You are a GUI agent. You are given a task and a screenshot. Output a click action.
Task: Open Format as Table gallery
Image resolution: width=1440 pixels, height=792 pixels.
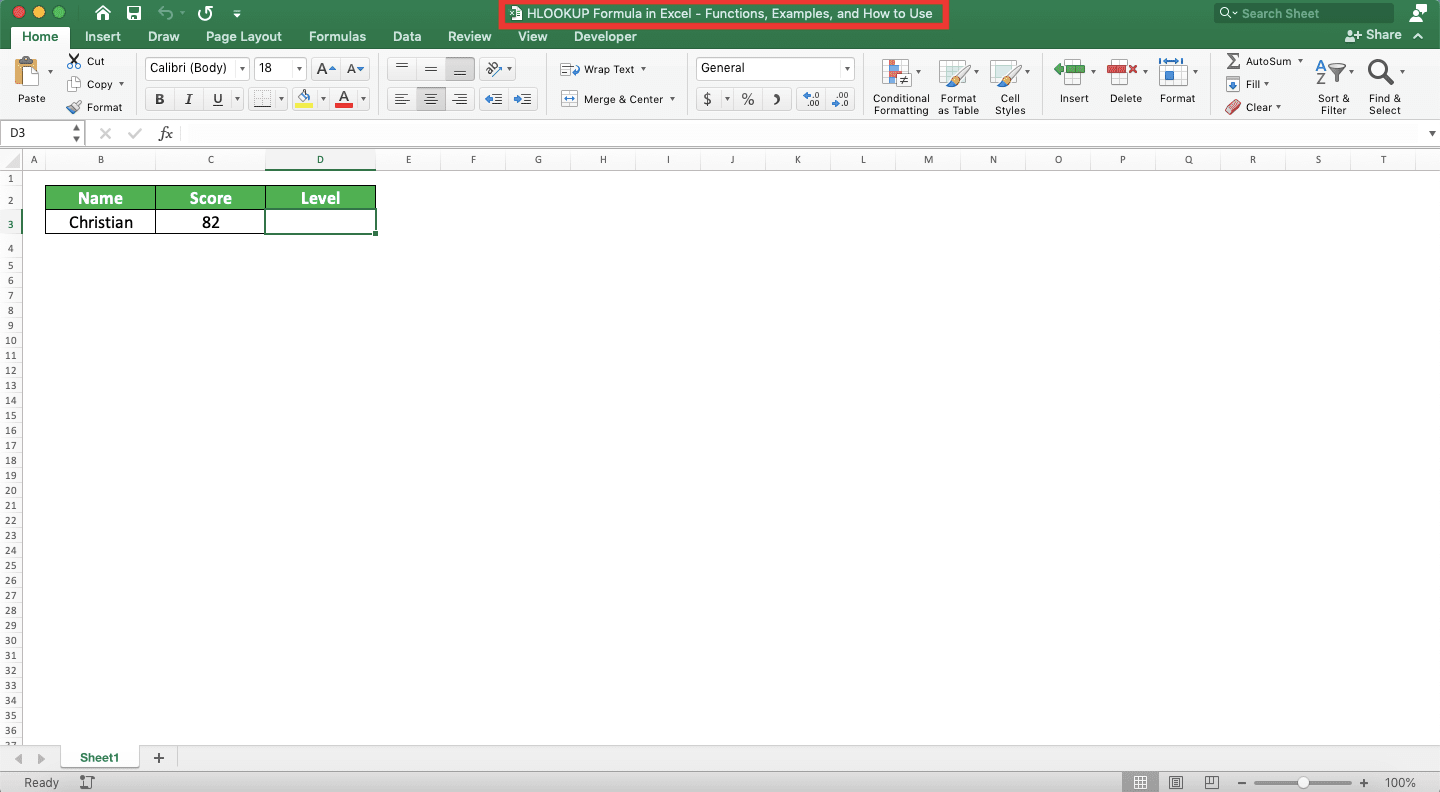point(958,86)
